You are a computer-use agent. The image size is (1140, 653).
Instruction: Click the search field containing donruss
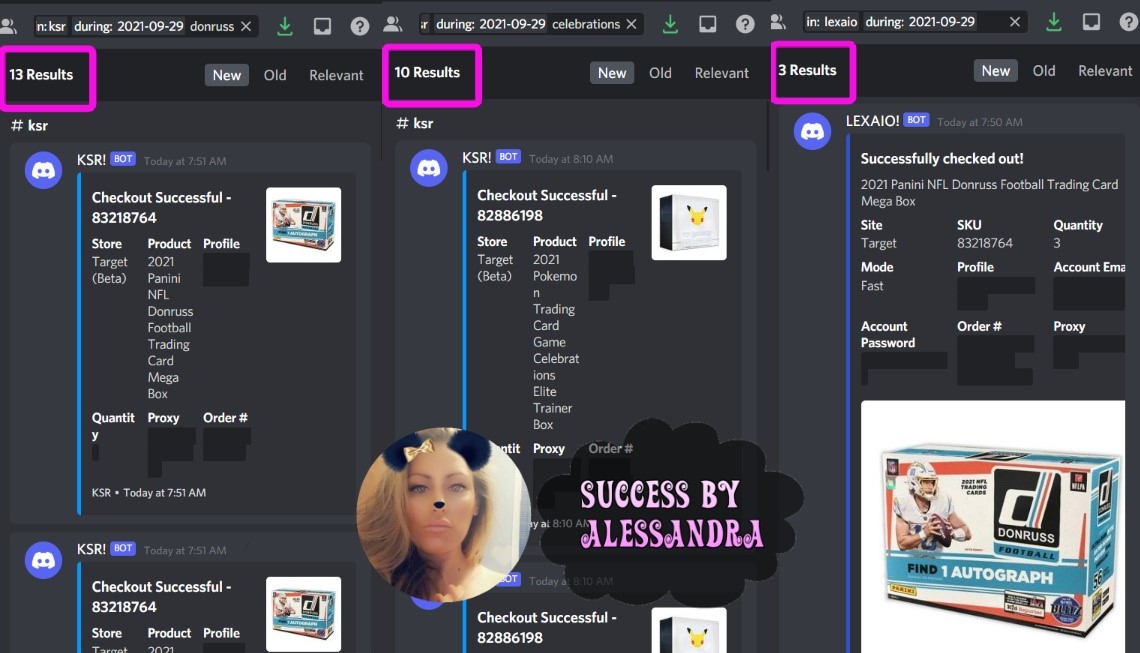pos(146,26)
